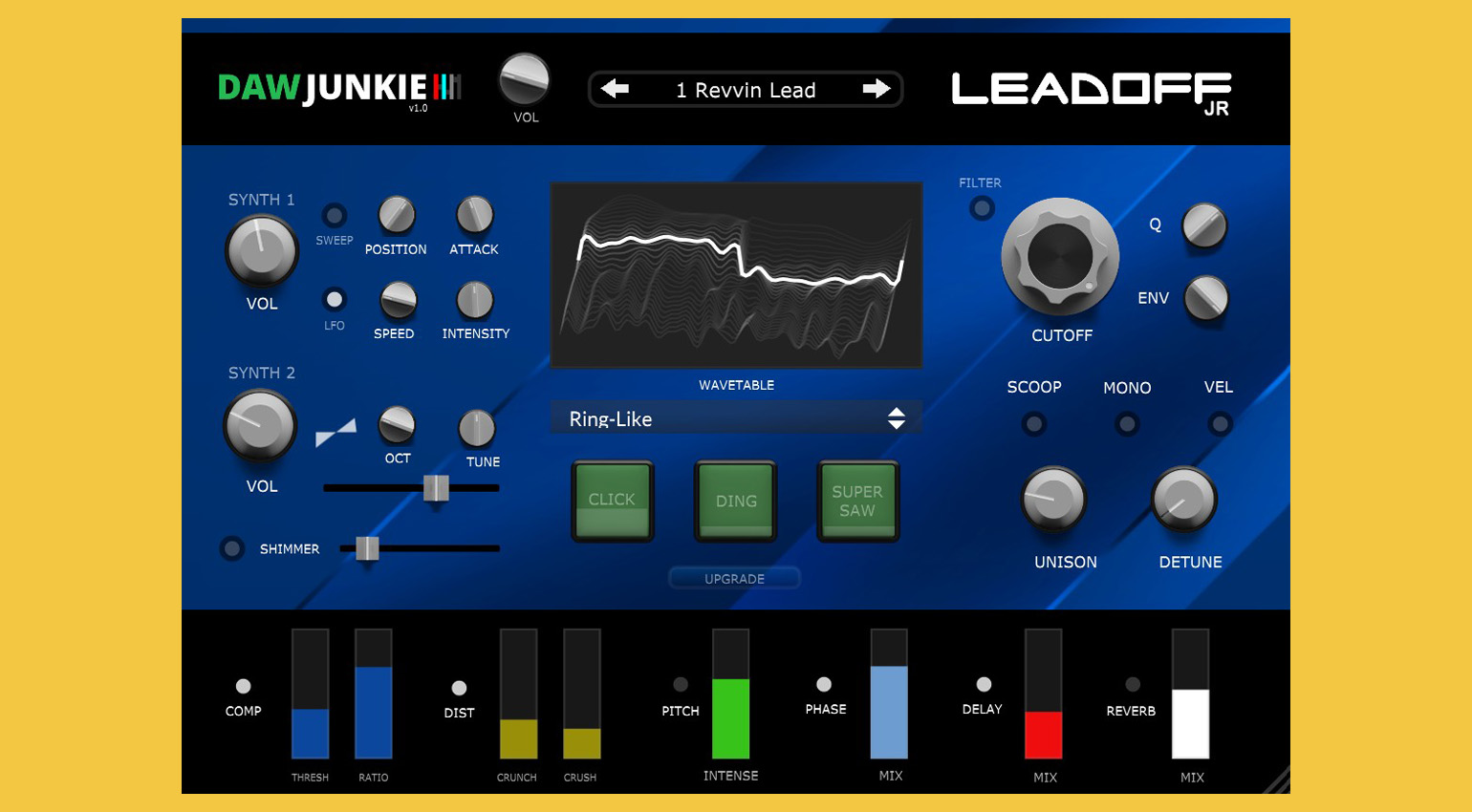Viewport: 1472px width, 812px height.
Task: Toggle the SHIMMER switch
Action: tap(232, 548)
